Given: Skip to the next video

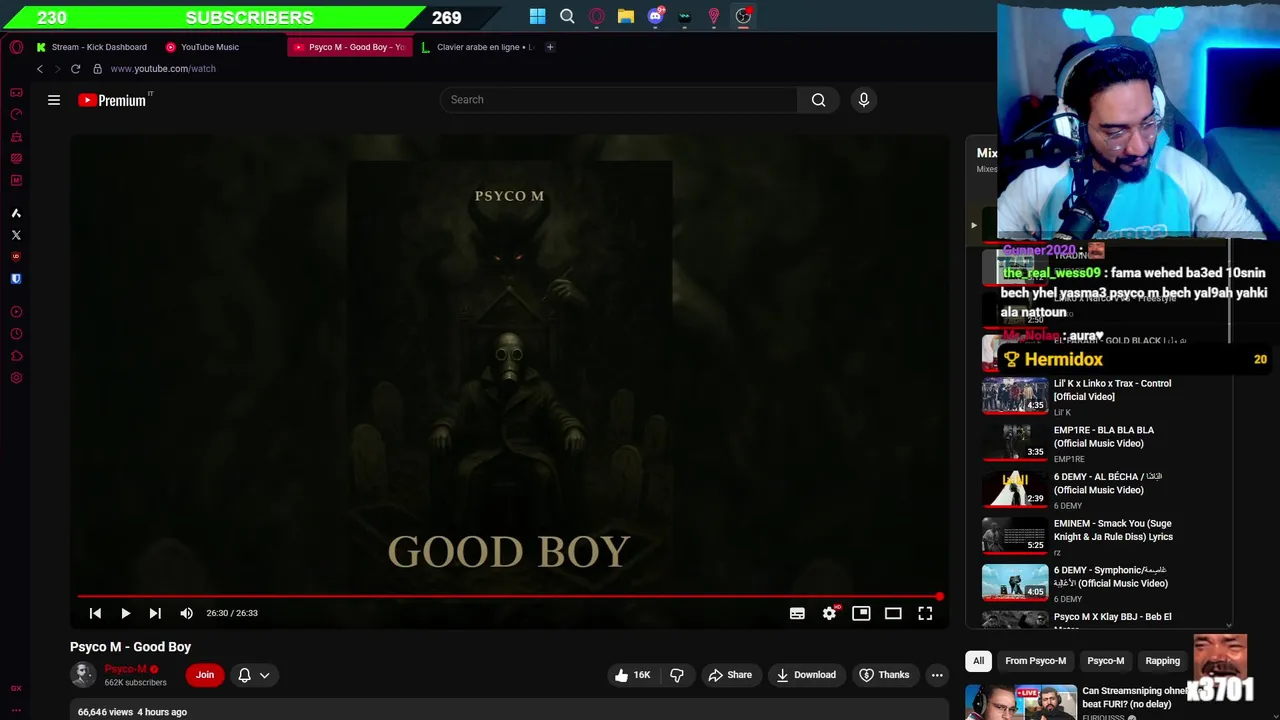Looking at the screenshot, I should (155, 613).
